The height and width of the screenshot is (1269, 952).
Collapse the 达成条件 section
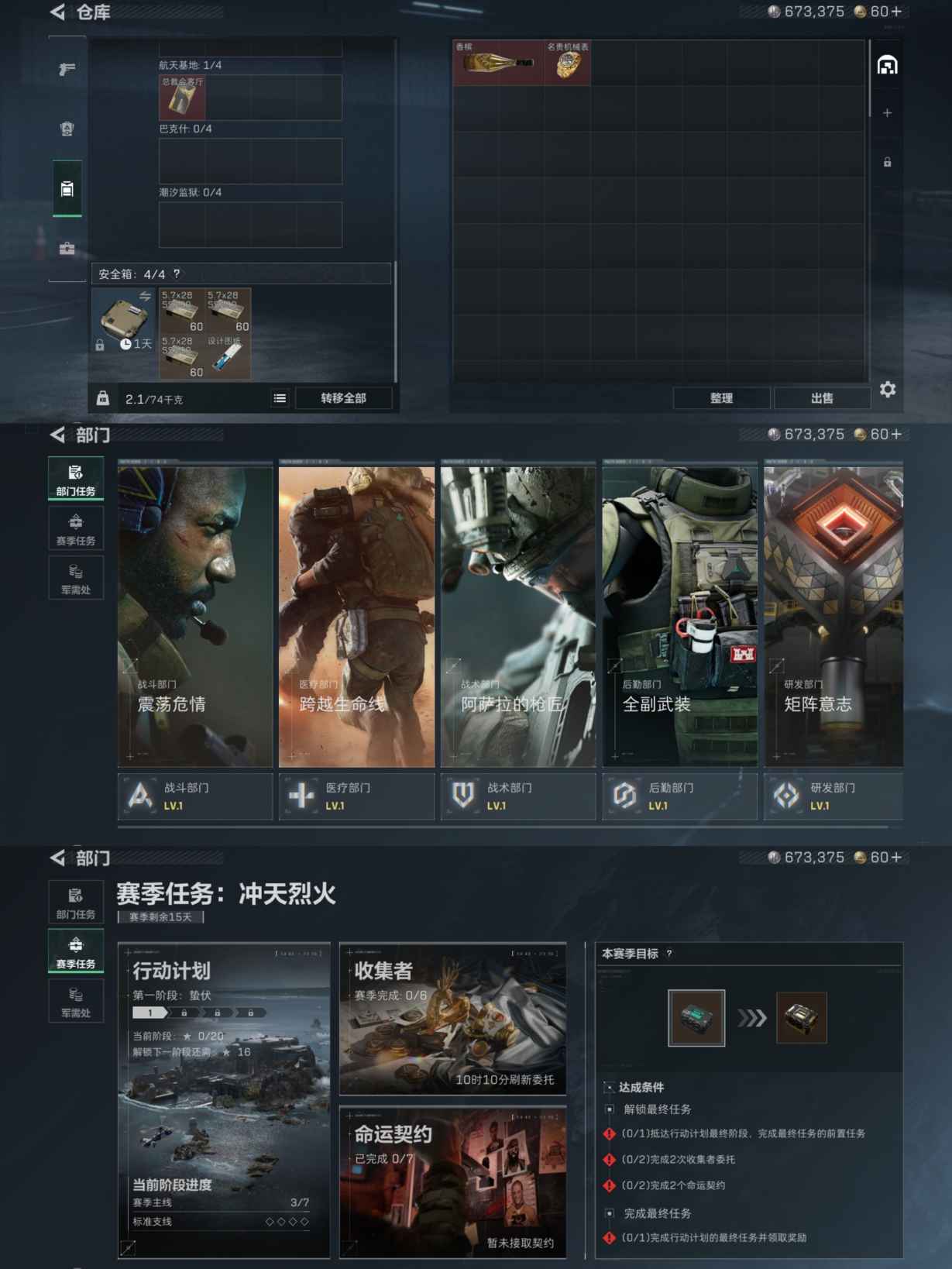click(610, 1088)
